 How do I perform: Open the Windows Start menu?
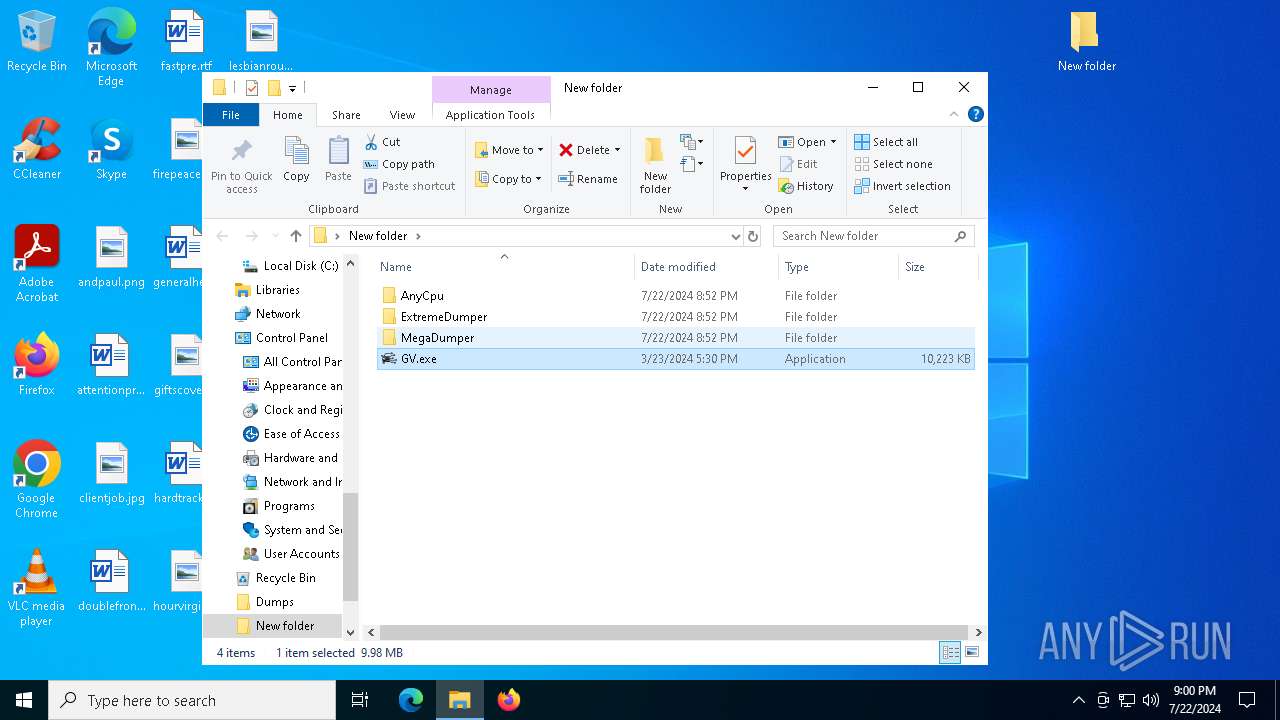pyautogui.click(x=24, y=700)
